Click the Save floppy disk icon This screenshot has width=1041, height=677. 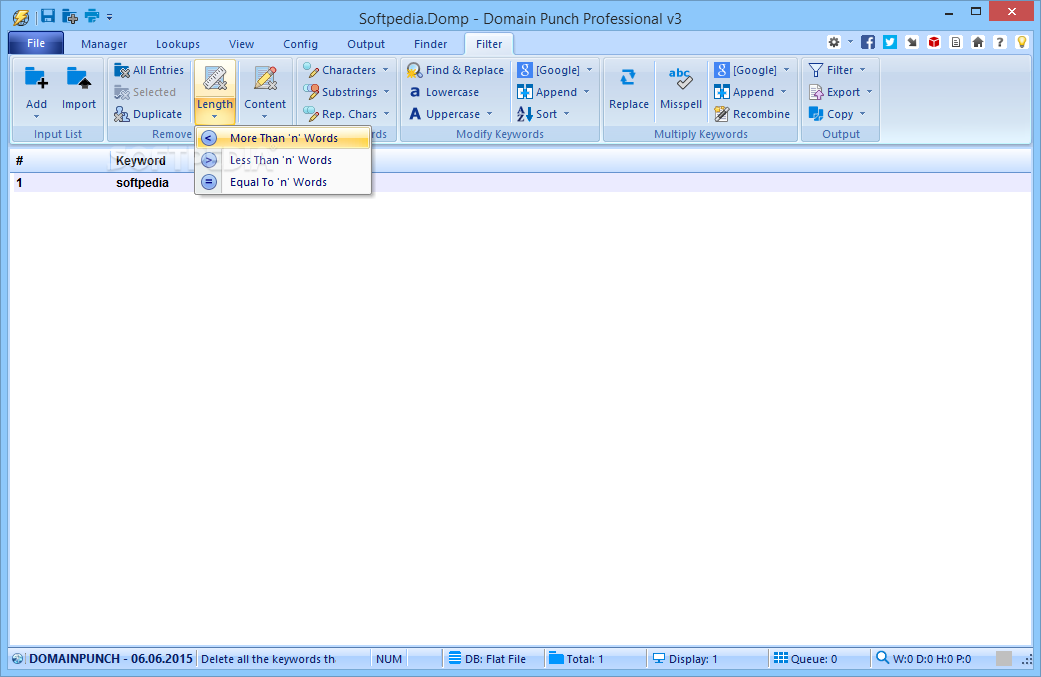pos(47,16)
